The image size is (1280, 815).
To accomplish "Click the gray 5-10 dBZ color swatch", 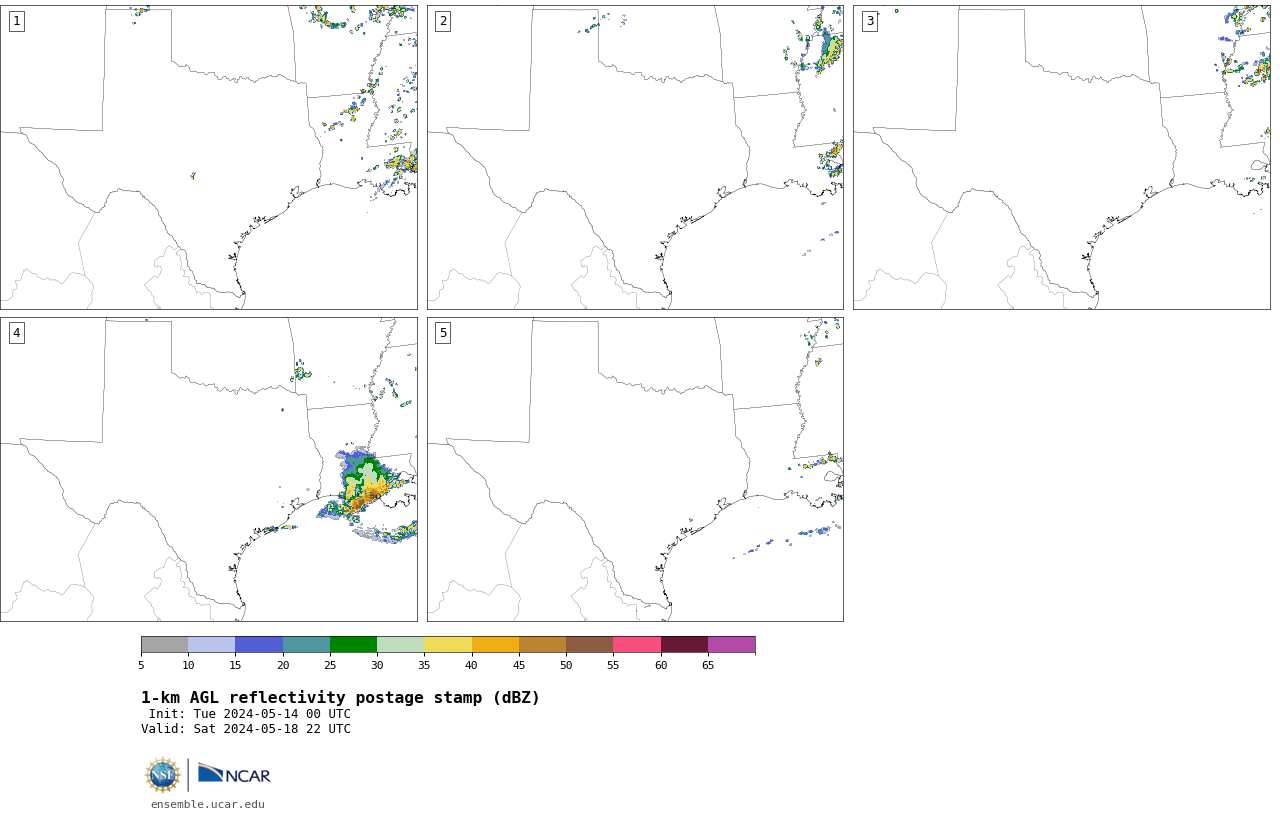I will (x=164, y=644).
